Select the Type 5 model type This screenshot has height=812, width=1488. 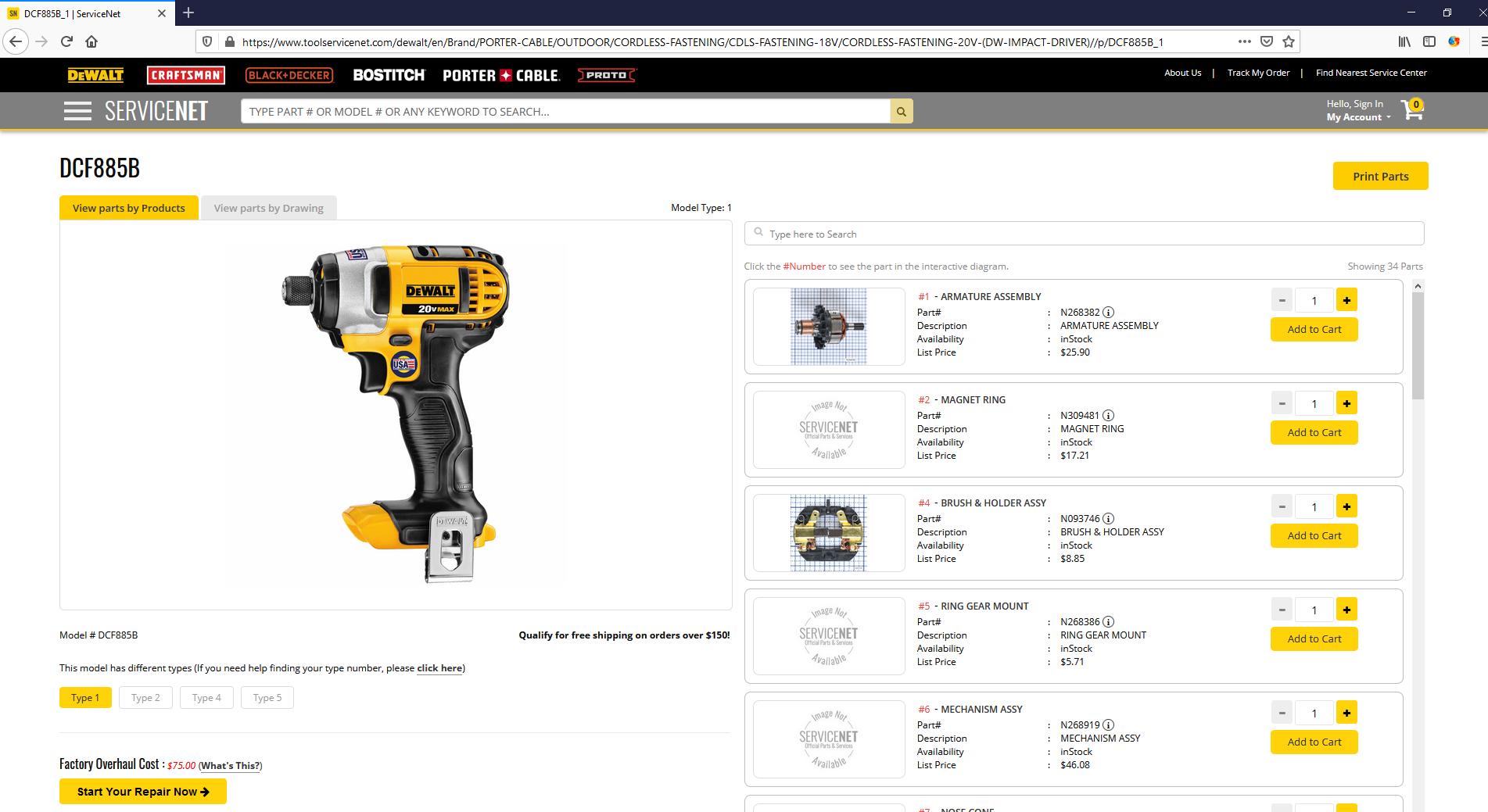click(267, 697)
